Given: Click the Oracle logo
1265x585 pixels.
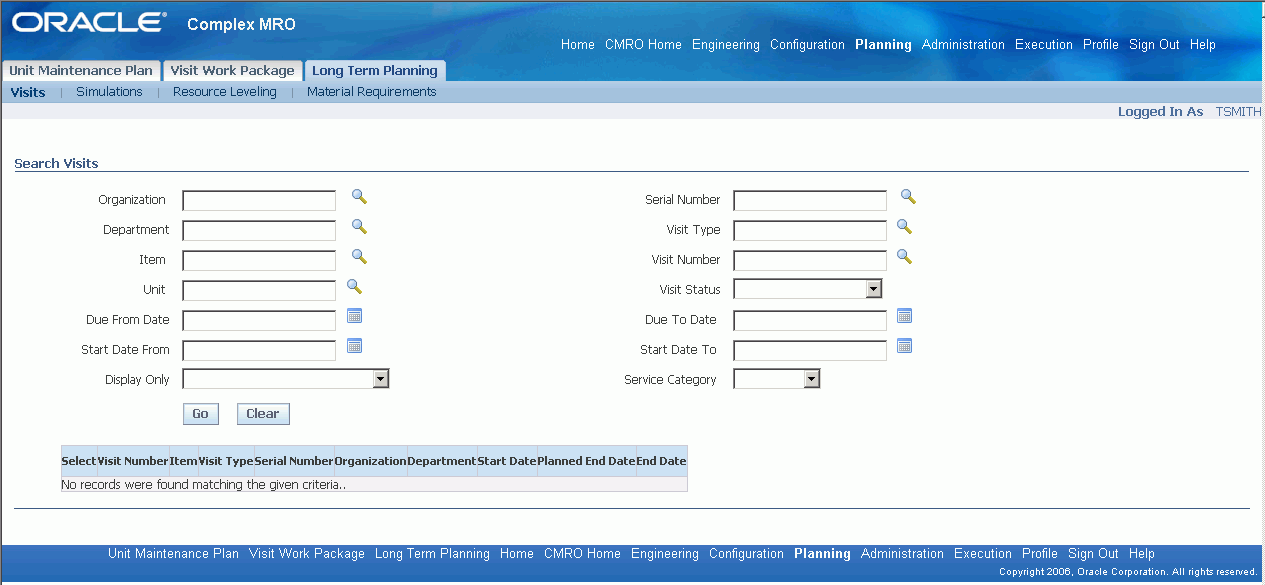Looking at the screenshot, I should [88, 22].
